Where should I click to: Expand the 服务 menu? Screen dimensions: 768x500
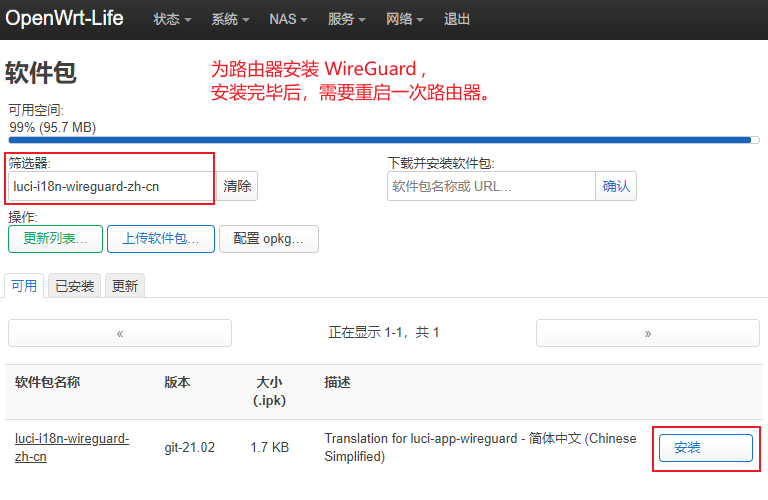[346, 19]
